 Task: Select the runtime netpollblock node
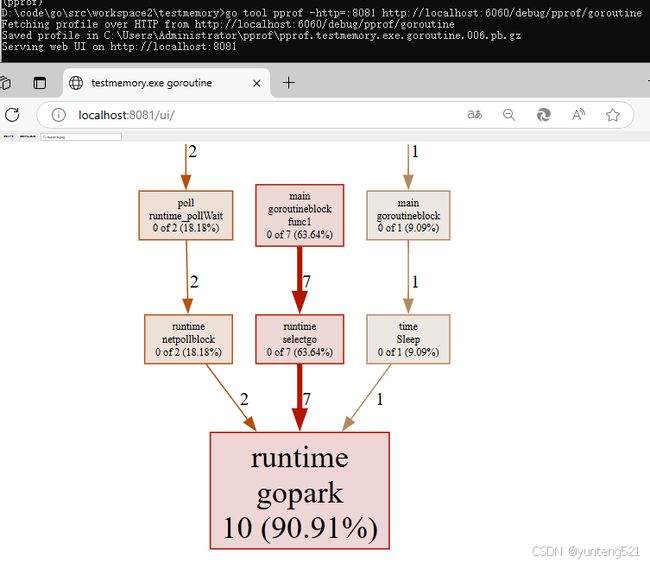click(189, 339)
